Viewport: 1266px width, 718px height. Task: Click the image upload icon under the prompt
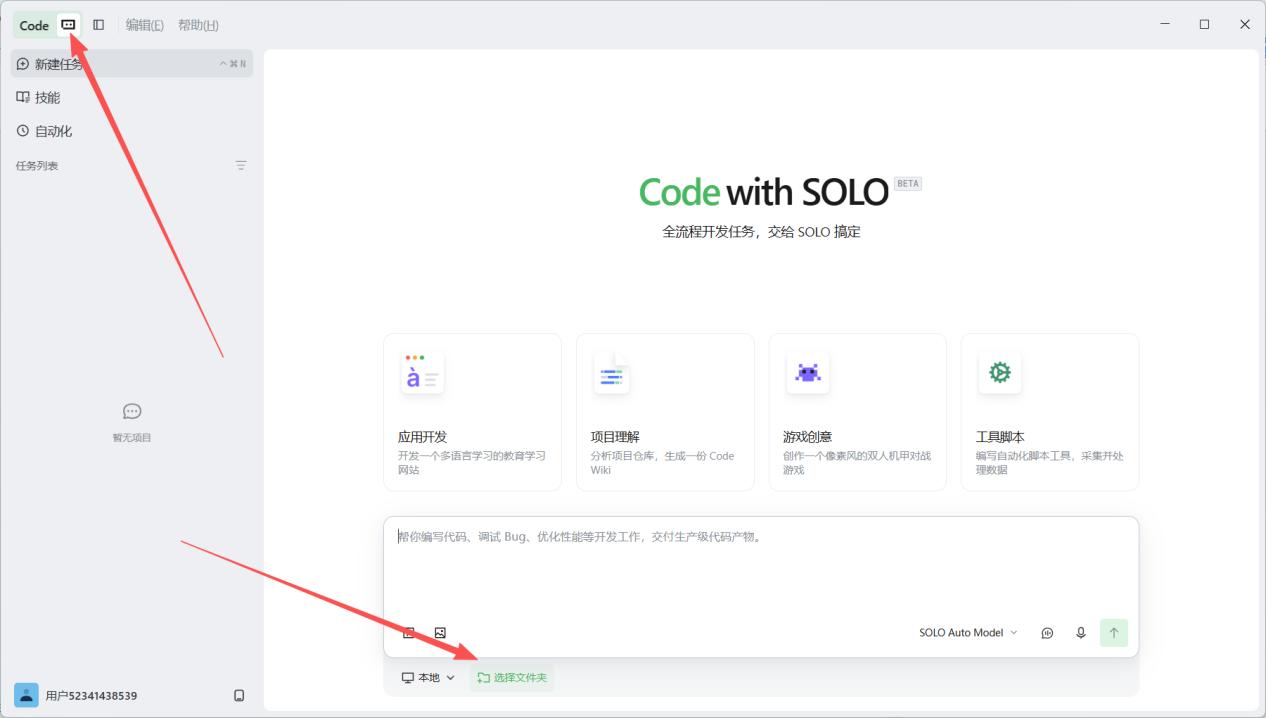[440, 633]
